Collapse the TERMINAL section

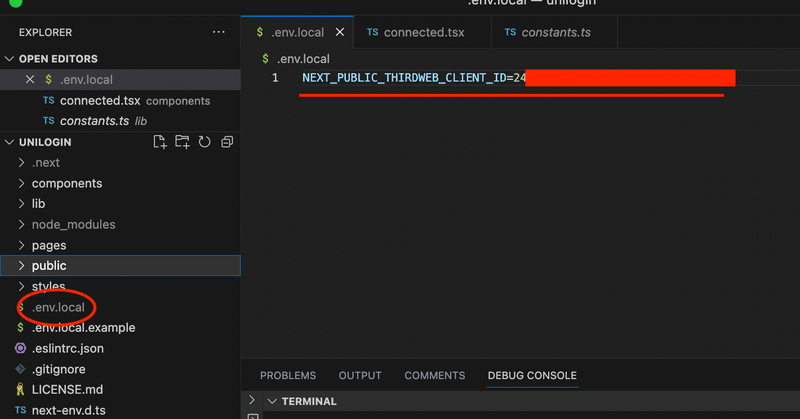coord(272,402)
